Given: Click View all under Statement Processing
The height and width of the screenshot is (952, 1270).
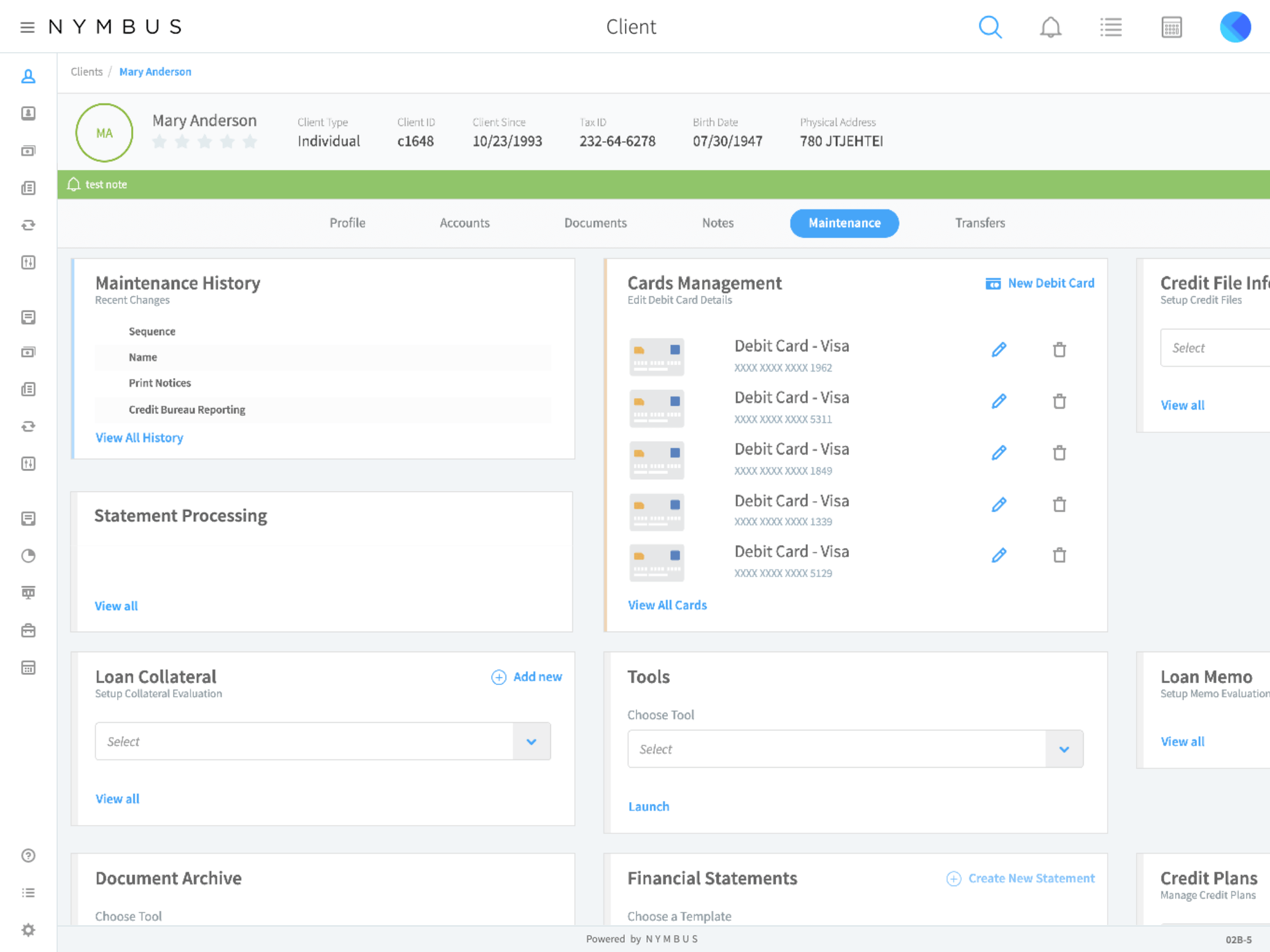Looking at the screenshot, I should click(116, 606).
